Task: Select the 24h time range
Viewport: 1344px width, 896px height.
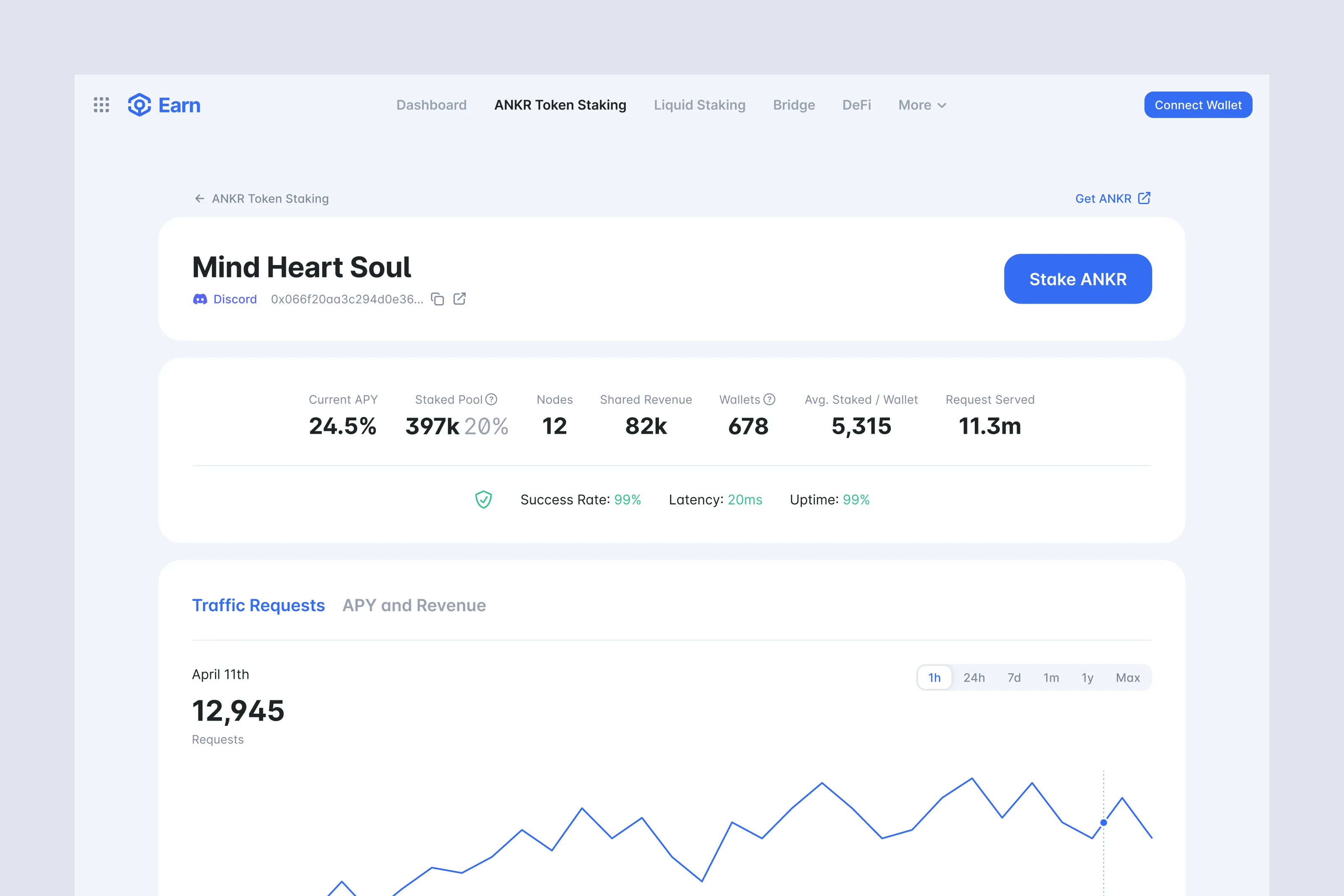Action: [974, 678]
